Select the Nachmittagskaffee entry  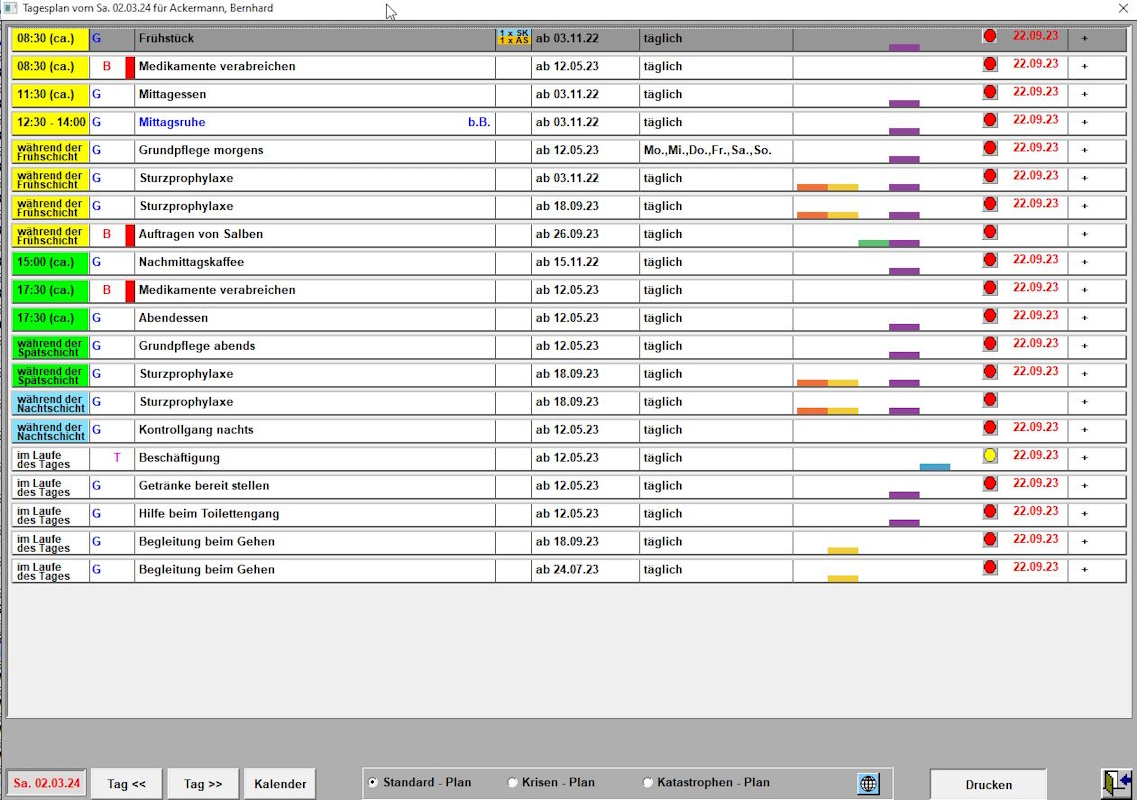click(191, 262)
